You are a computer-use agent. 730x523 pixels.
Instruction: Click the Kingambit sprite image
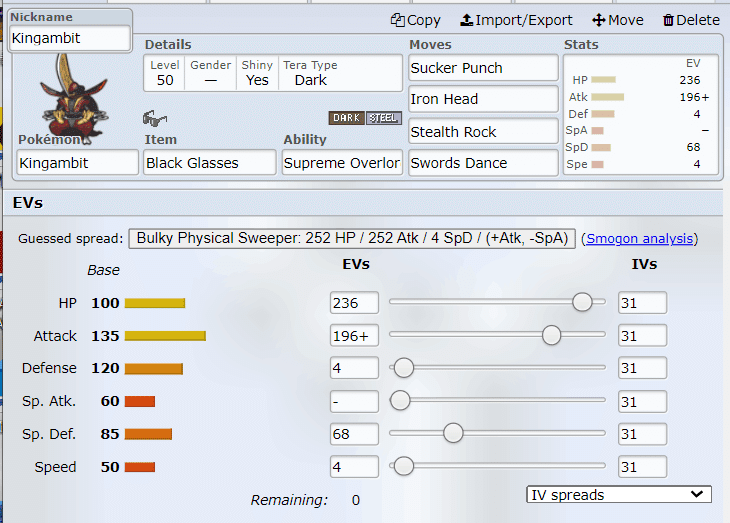(x=74, y=99)
